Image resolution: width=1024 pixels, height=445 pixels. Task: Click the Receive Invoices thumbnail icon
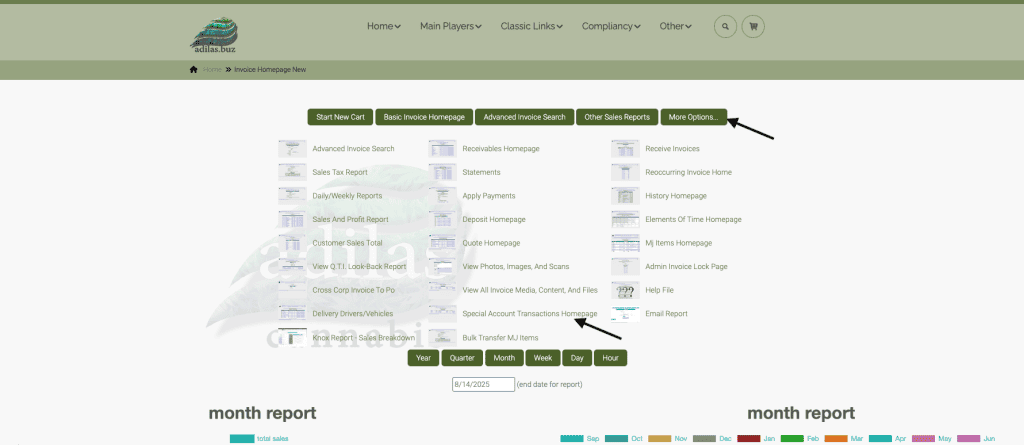[x=625, y=148]
